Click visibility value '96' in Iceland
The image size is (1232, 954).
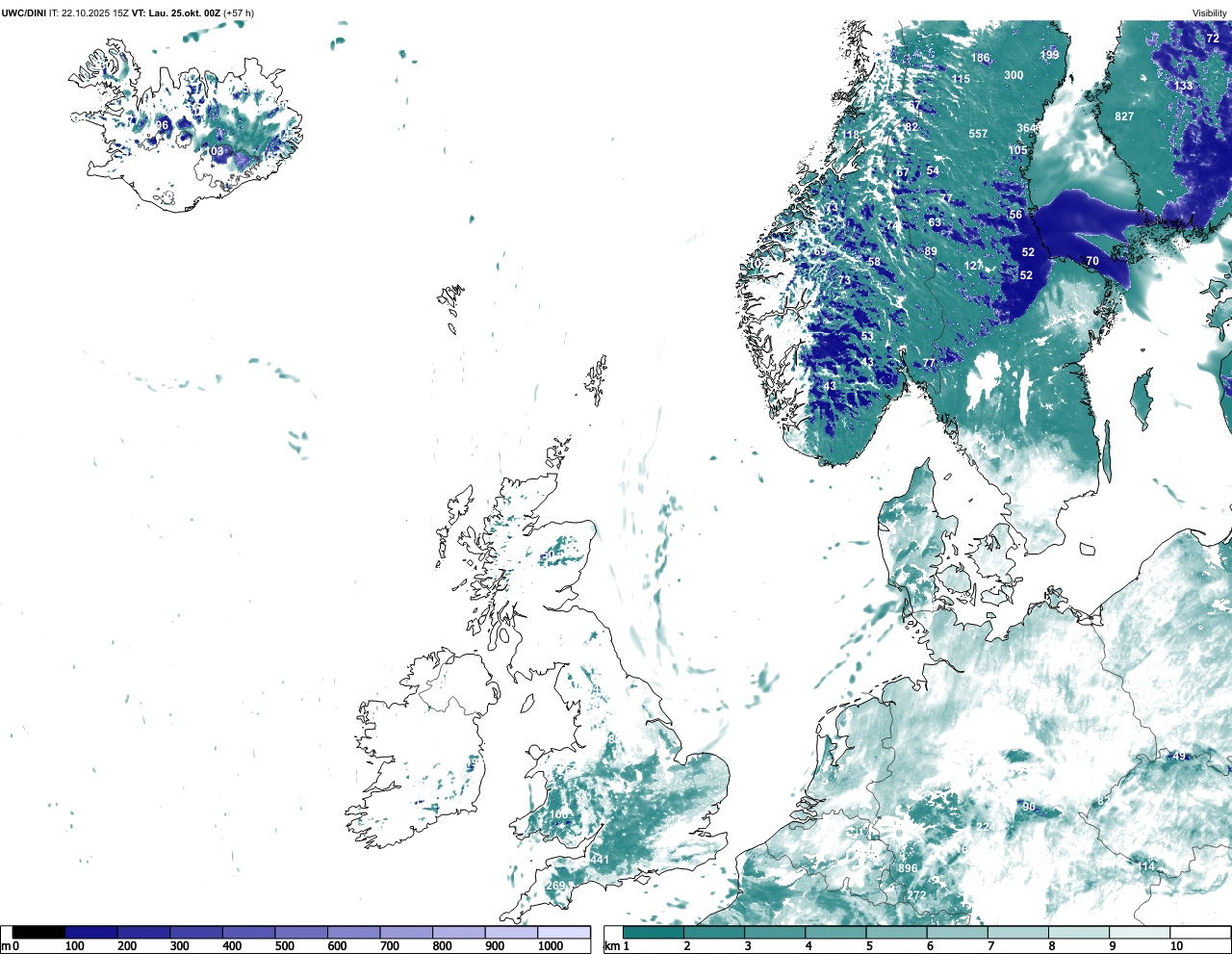point(162,125)
